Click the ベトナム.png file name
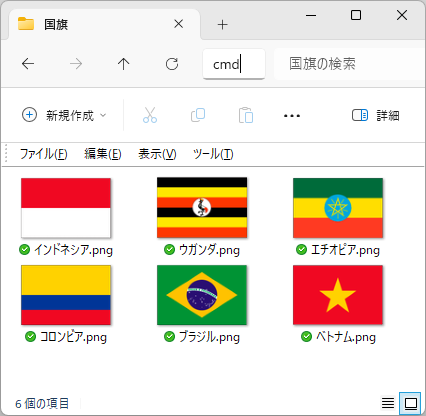 (x=345, y=337)
